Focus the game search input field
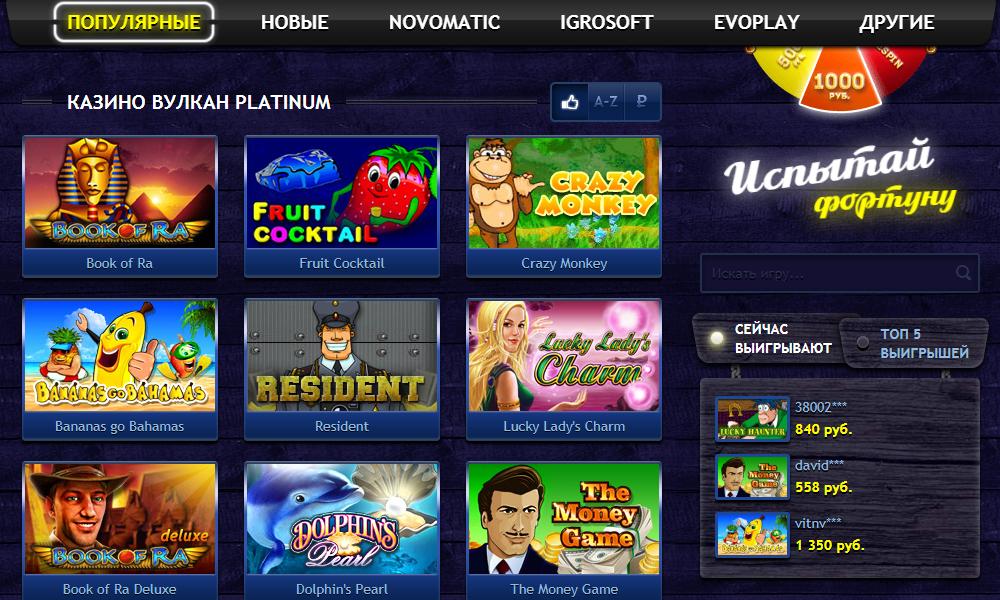 pyautogui.click(x=839, y=273)
